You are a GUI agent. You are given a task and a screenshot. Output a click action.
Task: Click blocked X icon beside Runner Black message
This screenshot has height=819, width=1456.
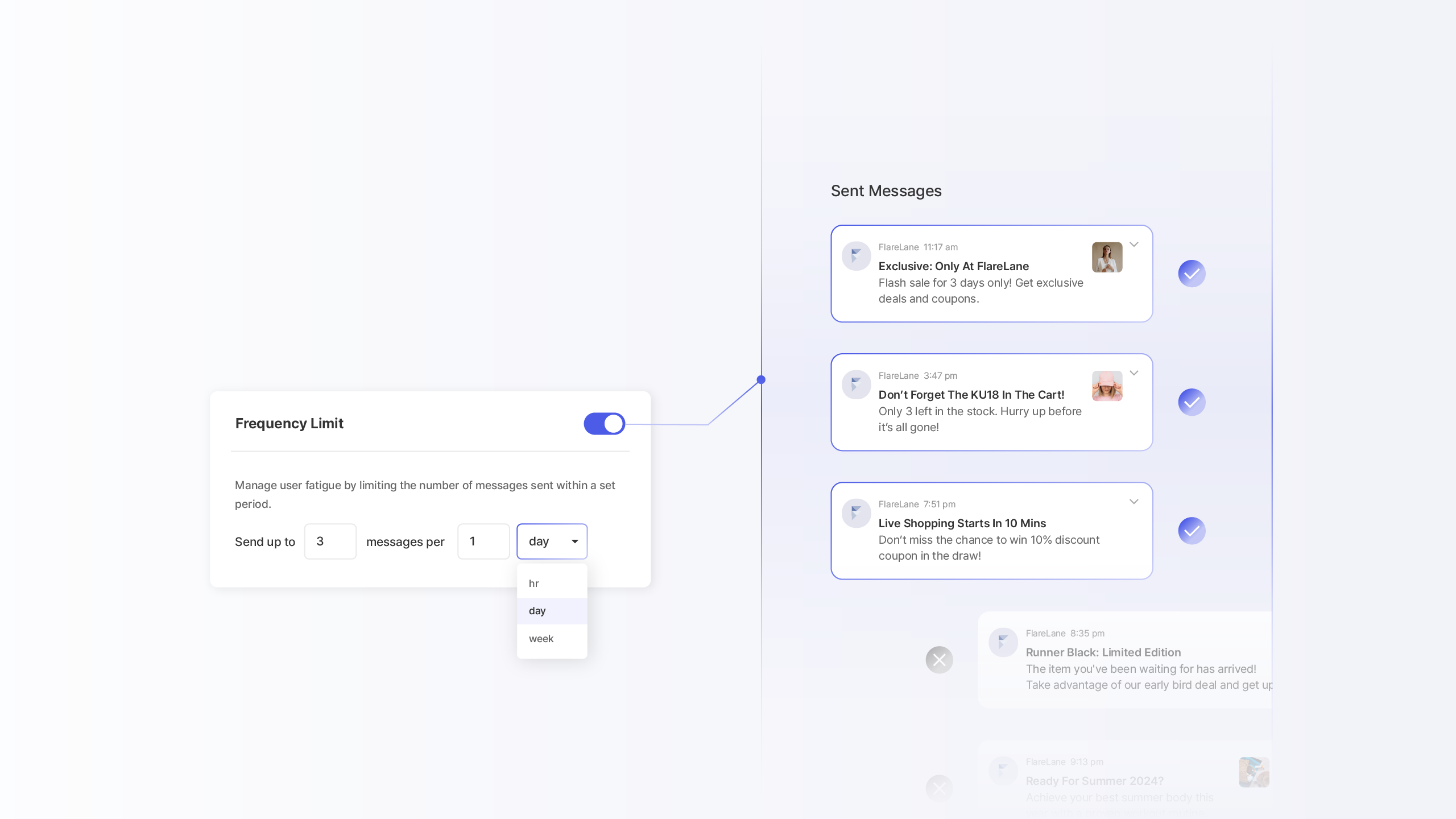939,660
